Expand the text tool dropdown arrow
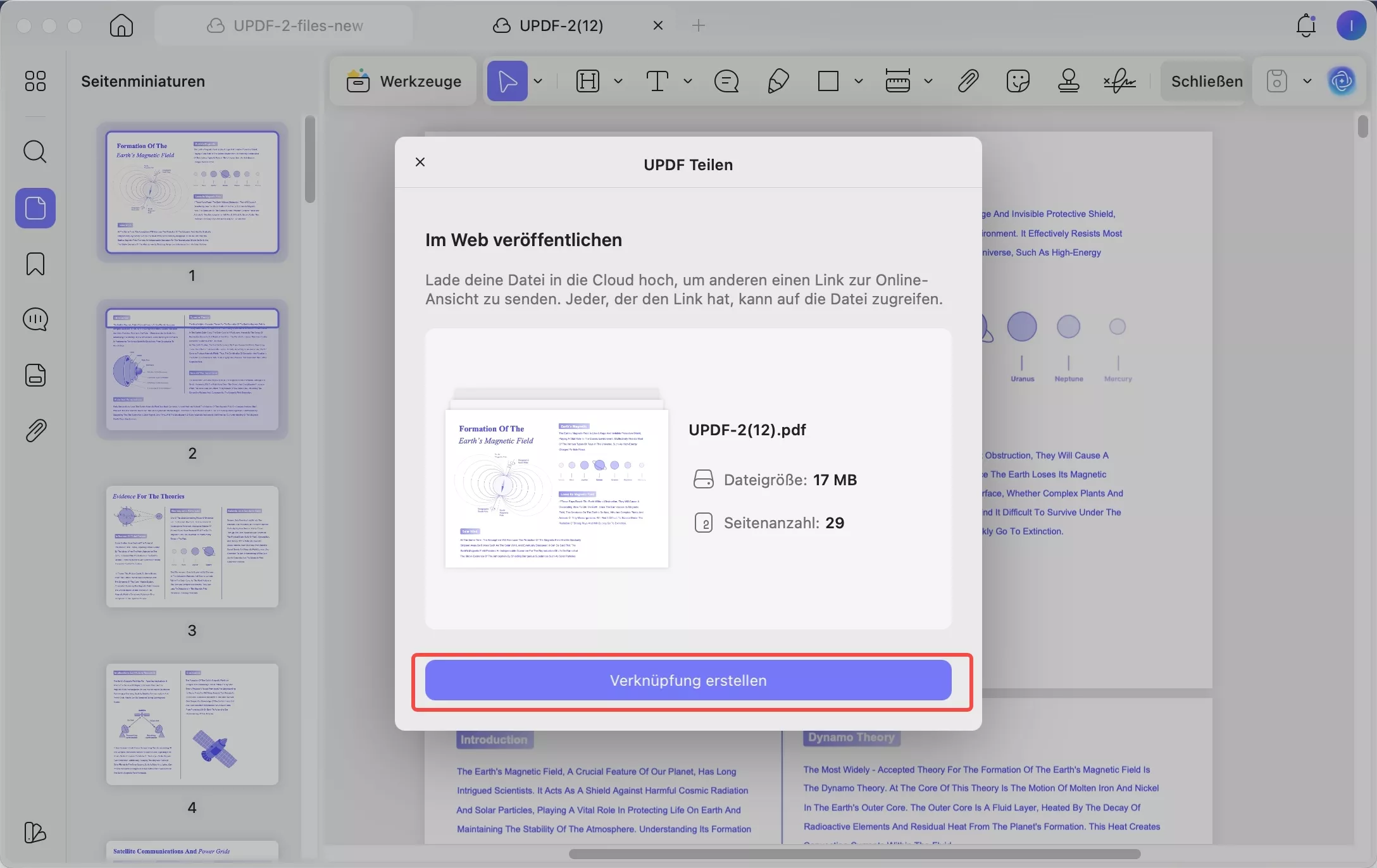1377x868 pixels. (x=688, y=81)
